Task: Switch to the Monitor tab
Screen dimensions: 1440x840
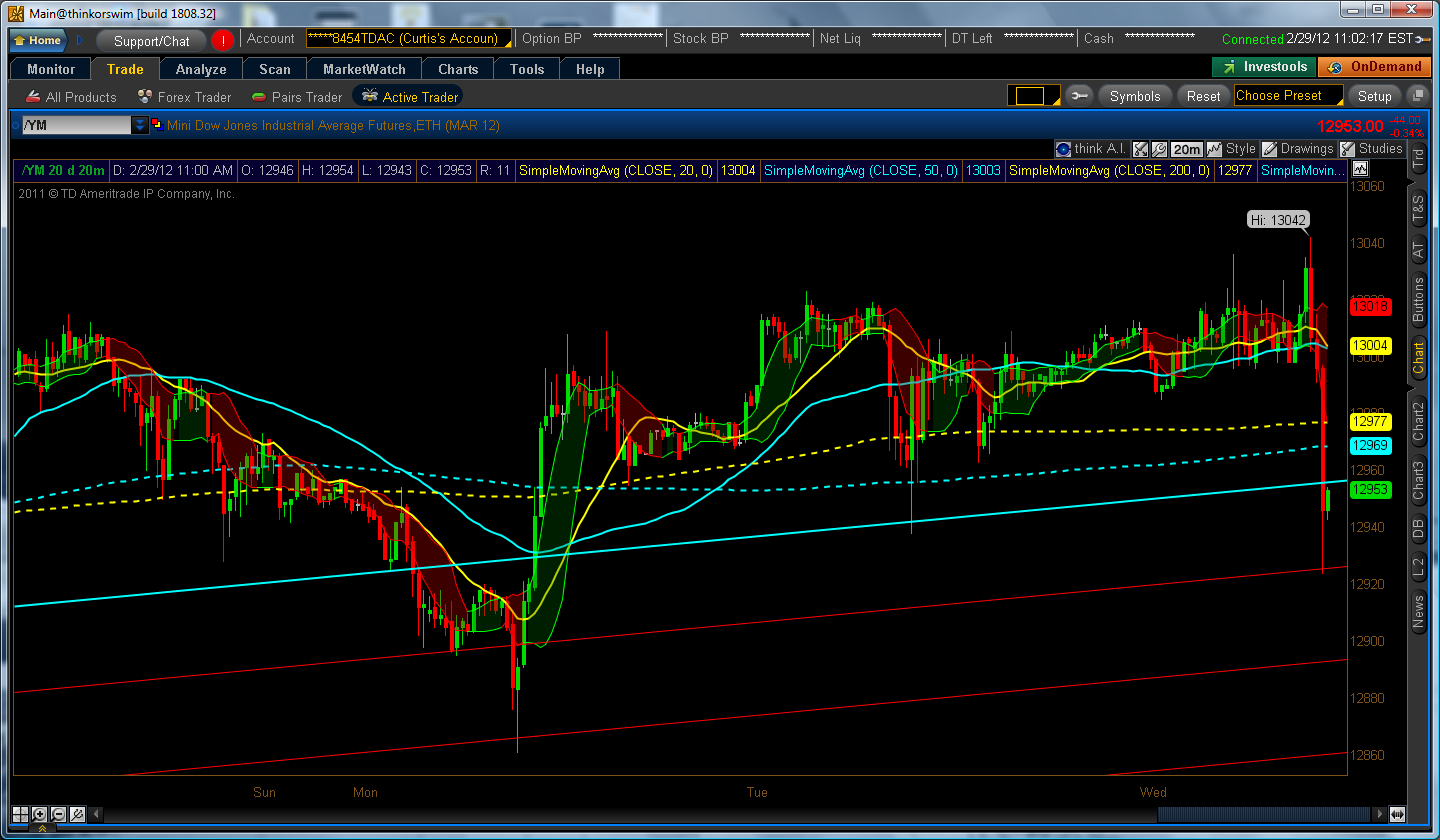Action: tap(51, 69)
